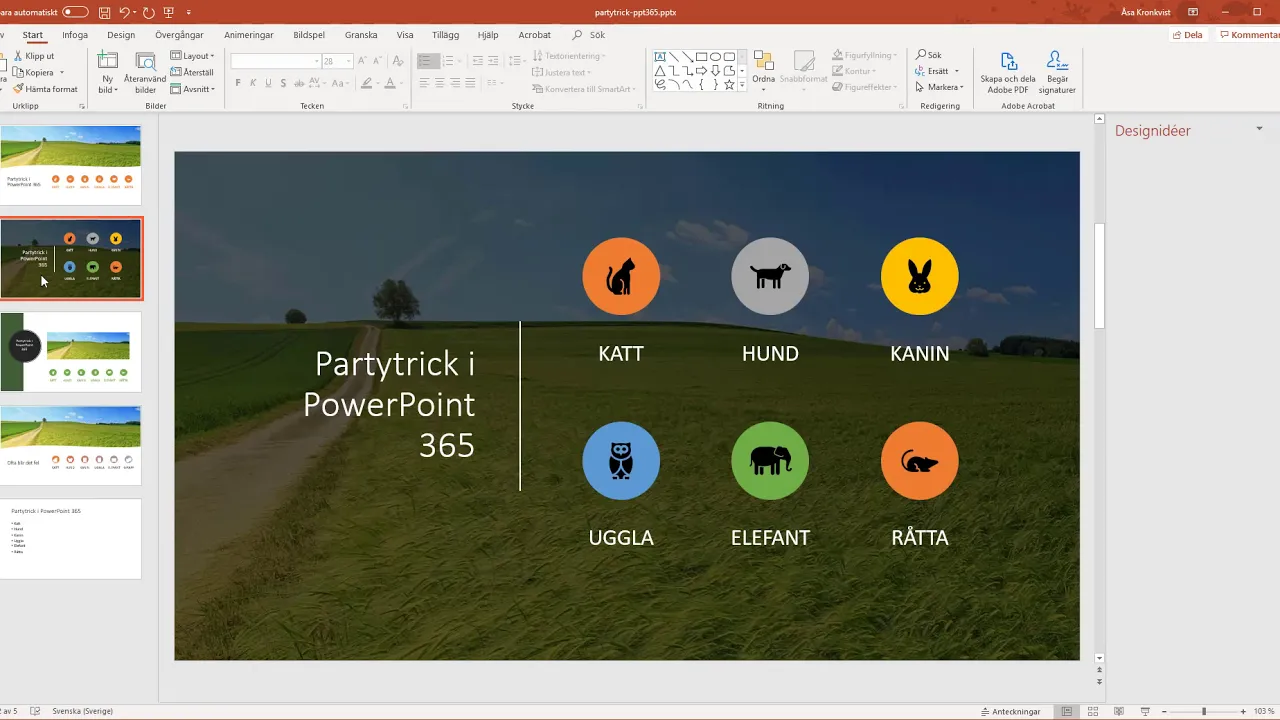This screenshot has width=1280, height=720.
Task: Click the Återställ button
Action: 192,72
